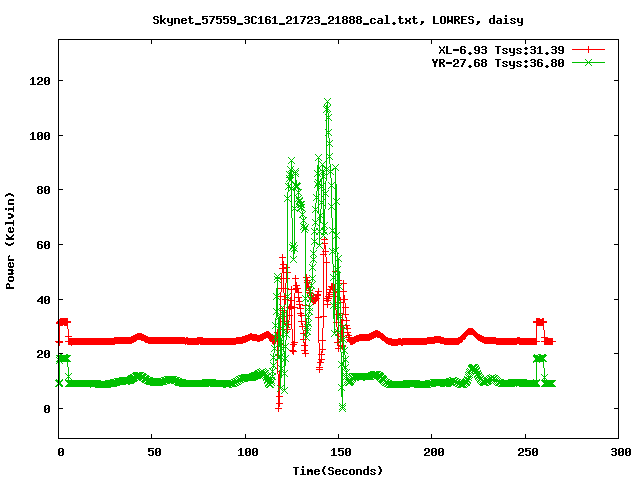
Task: Click the 120 tick label on the y-axis
Action: (40, 80)
